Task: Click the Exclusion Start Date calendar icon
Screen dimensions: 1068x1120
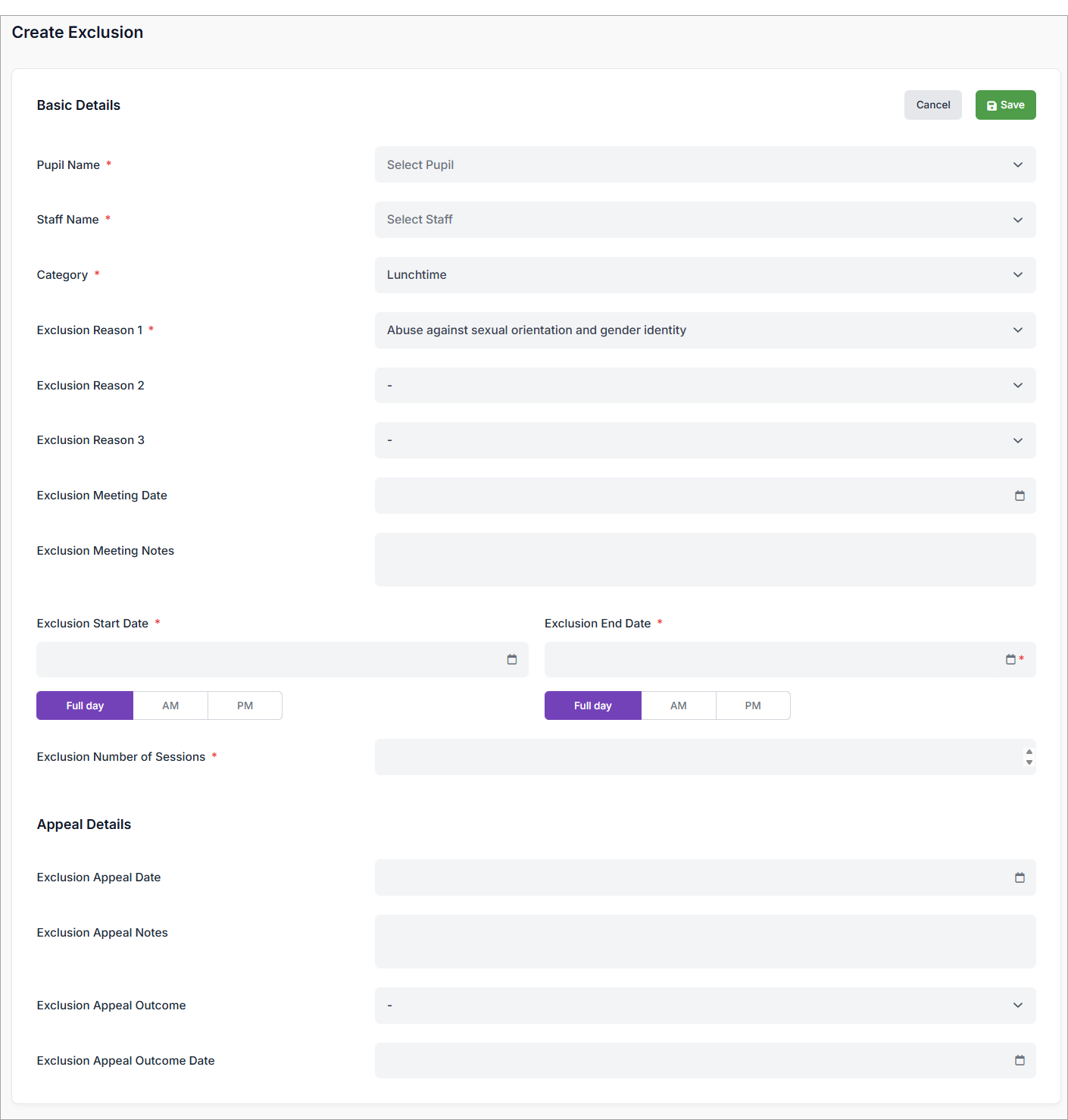Action: (512, 659)
